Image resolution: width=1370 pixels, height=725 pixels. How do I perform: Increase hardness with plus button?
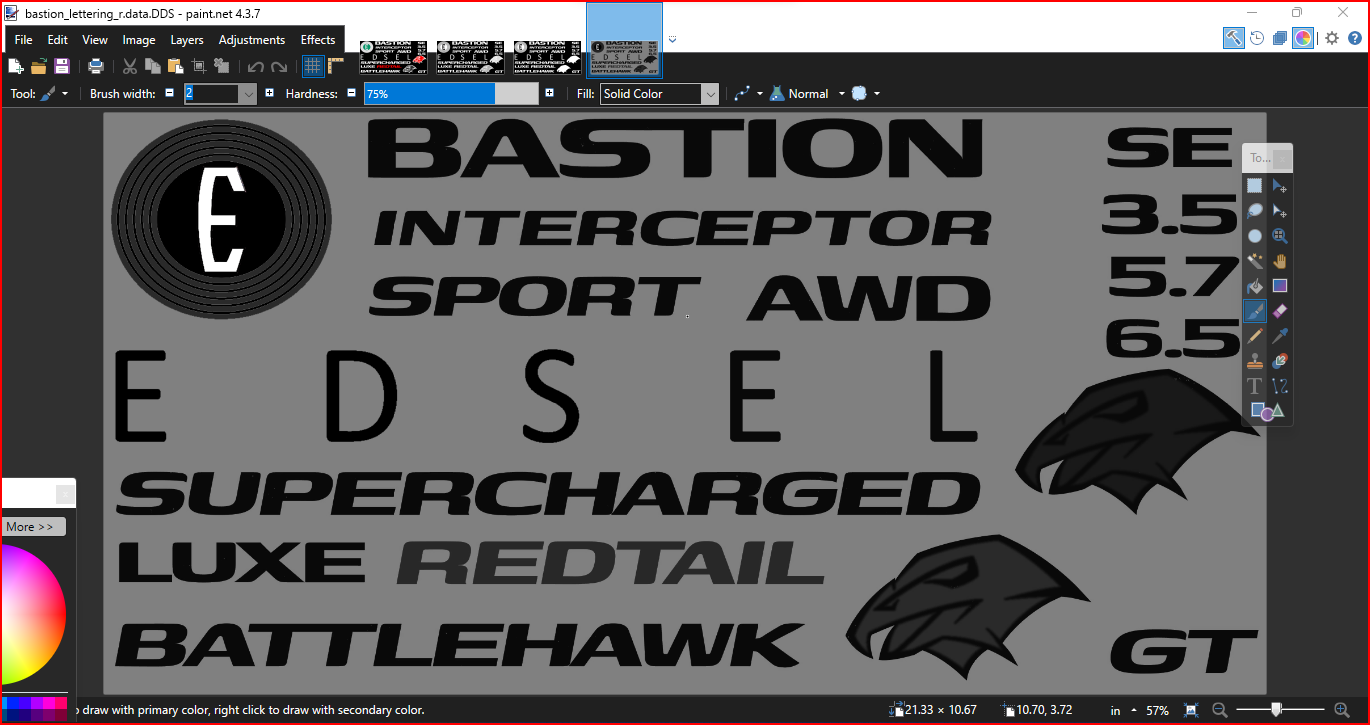[550, 93]
